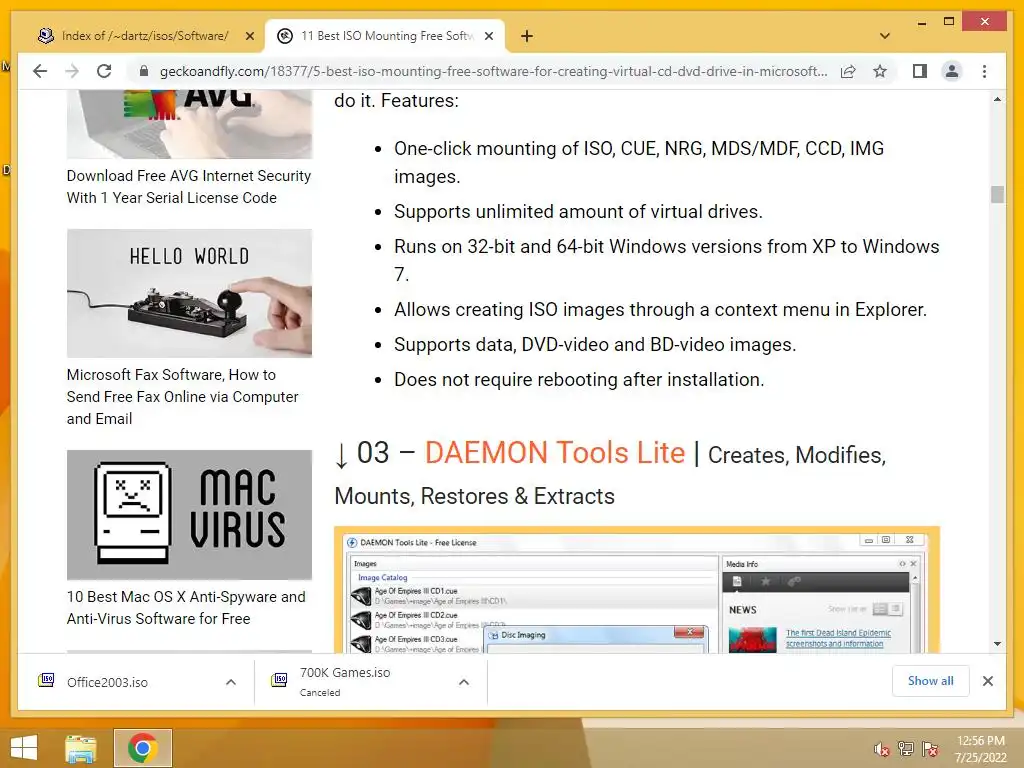
Task: Click the Office2003.iso file type icon
Action: (x=46, y=680)
